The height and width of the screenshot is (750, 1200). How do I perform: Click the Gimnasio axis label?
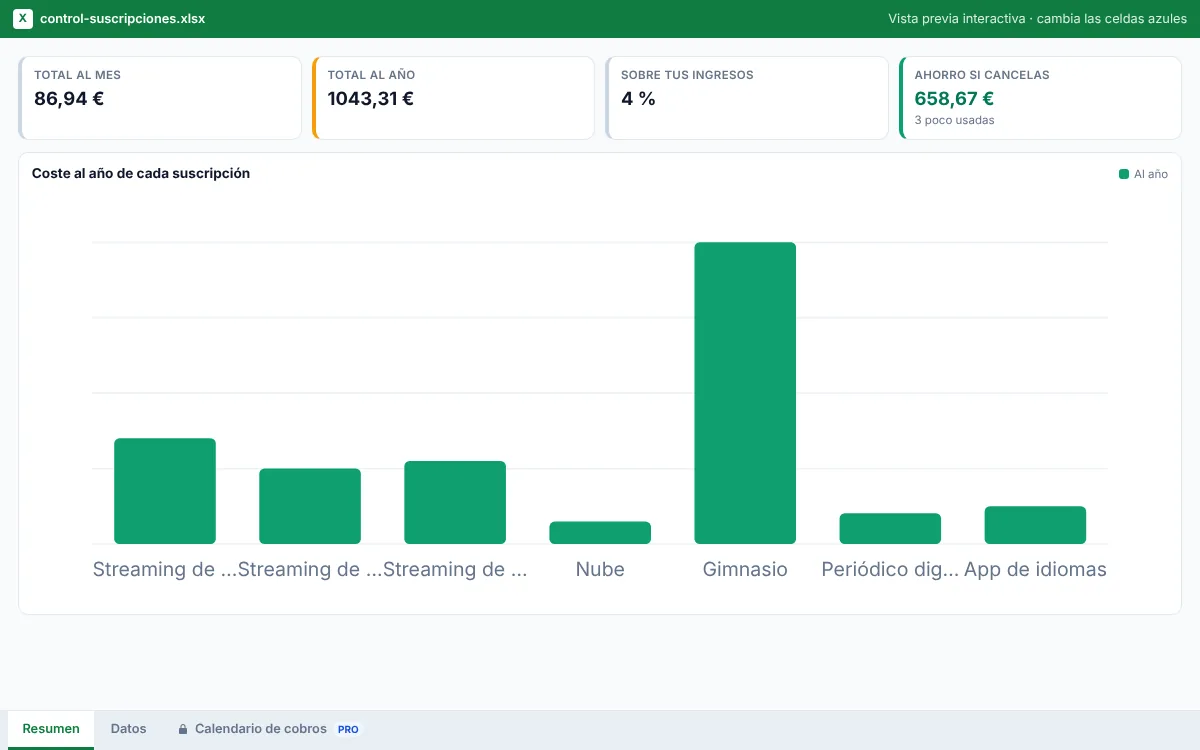[745, 569]
